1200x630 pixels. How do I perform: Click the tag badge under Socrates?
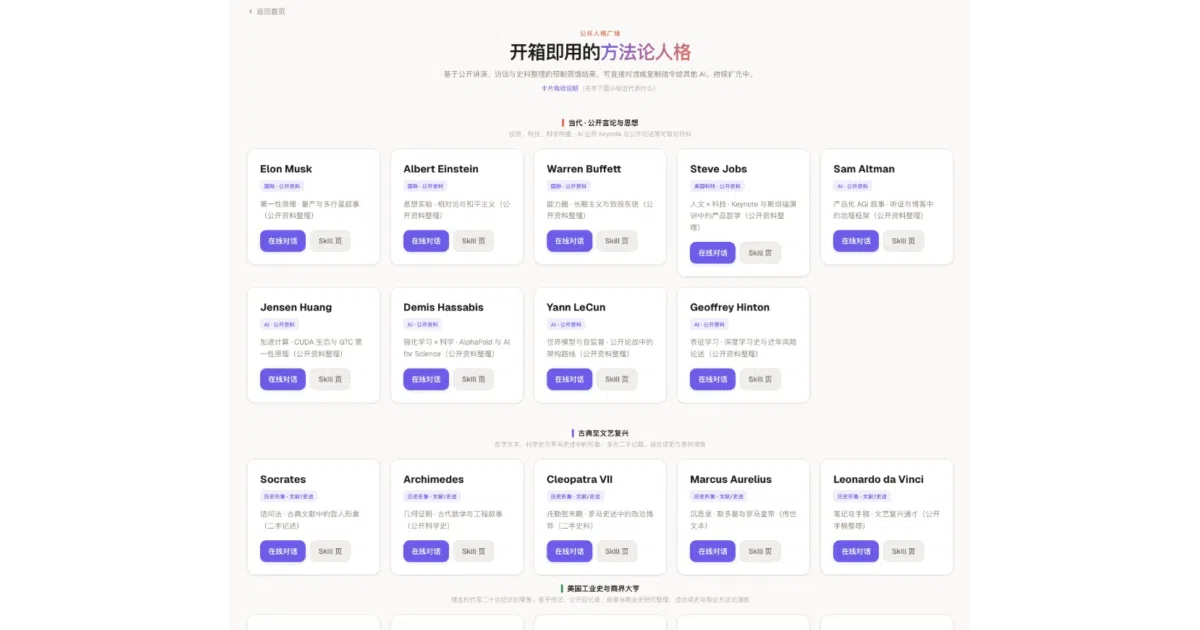288,496
